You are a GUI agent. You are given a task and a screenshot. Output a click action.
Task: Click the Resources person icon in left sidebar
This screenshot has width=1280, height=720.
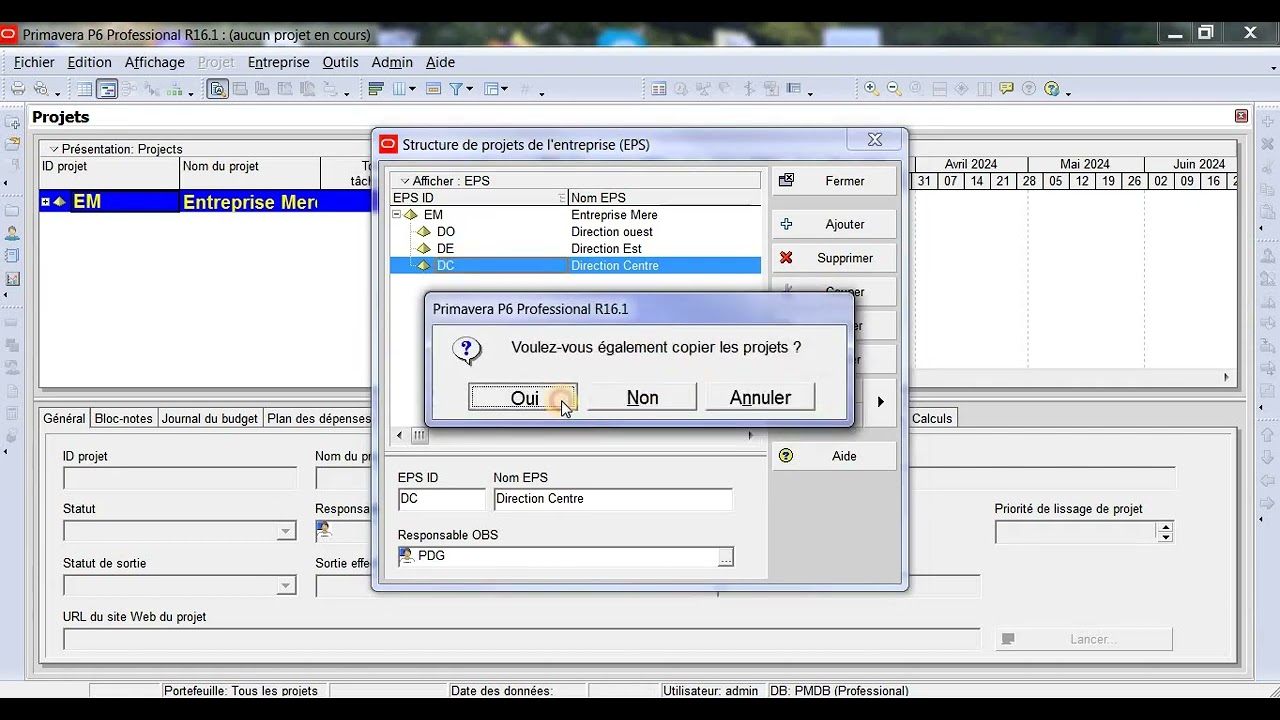(x=12, y=233)
